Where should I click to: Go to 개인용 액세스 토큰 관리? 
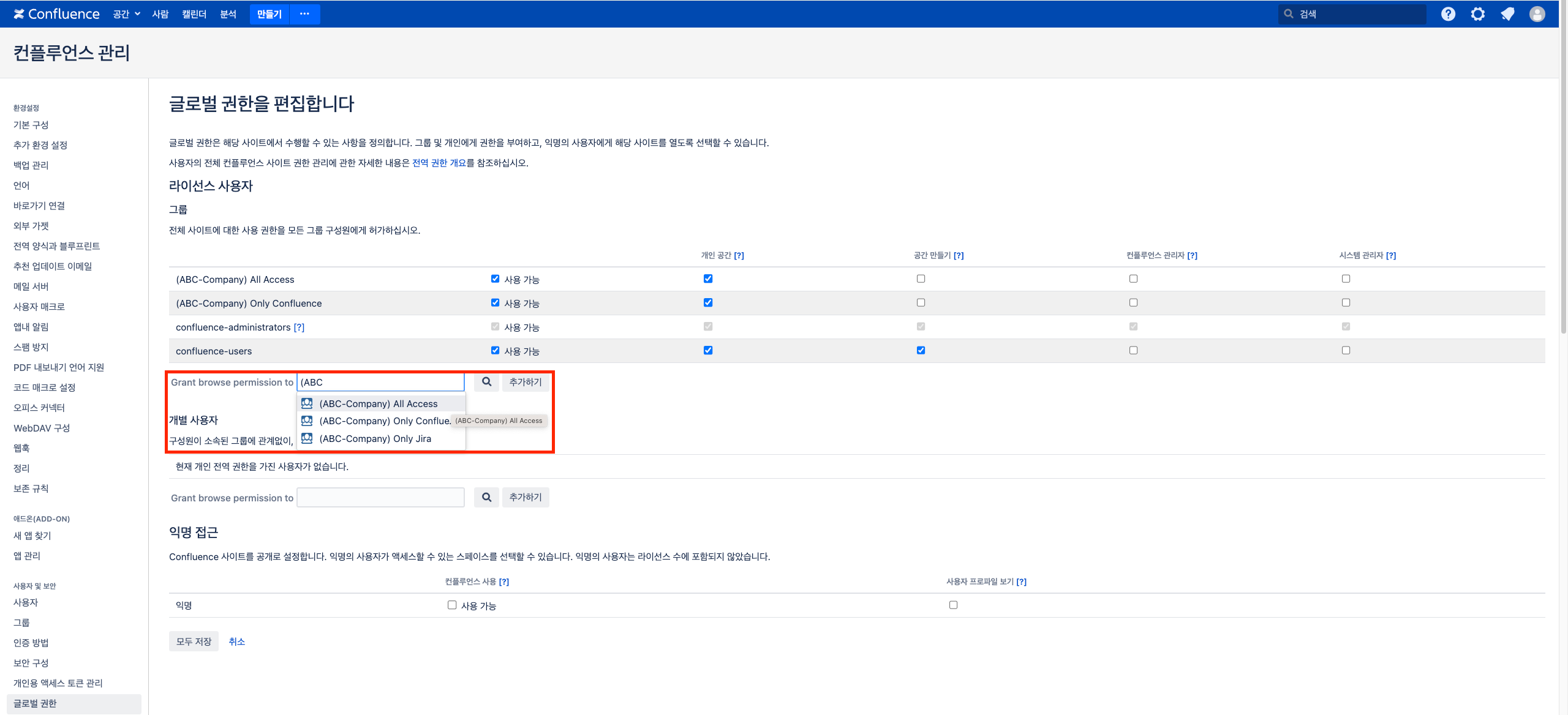pos(58,683)
